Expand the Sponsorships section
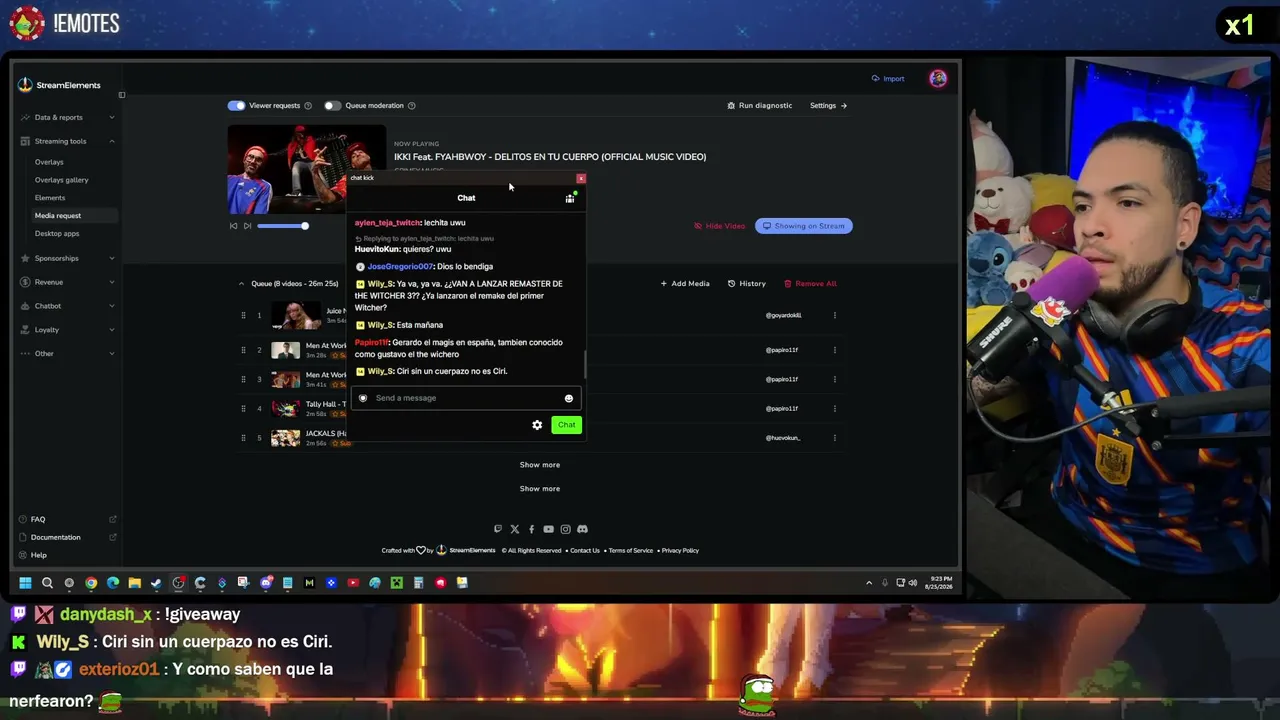The image size is (1280, 720). [x=67, y=259]
